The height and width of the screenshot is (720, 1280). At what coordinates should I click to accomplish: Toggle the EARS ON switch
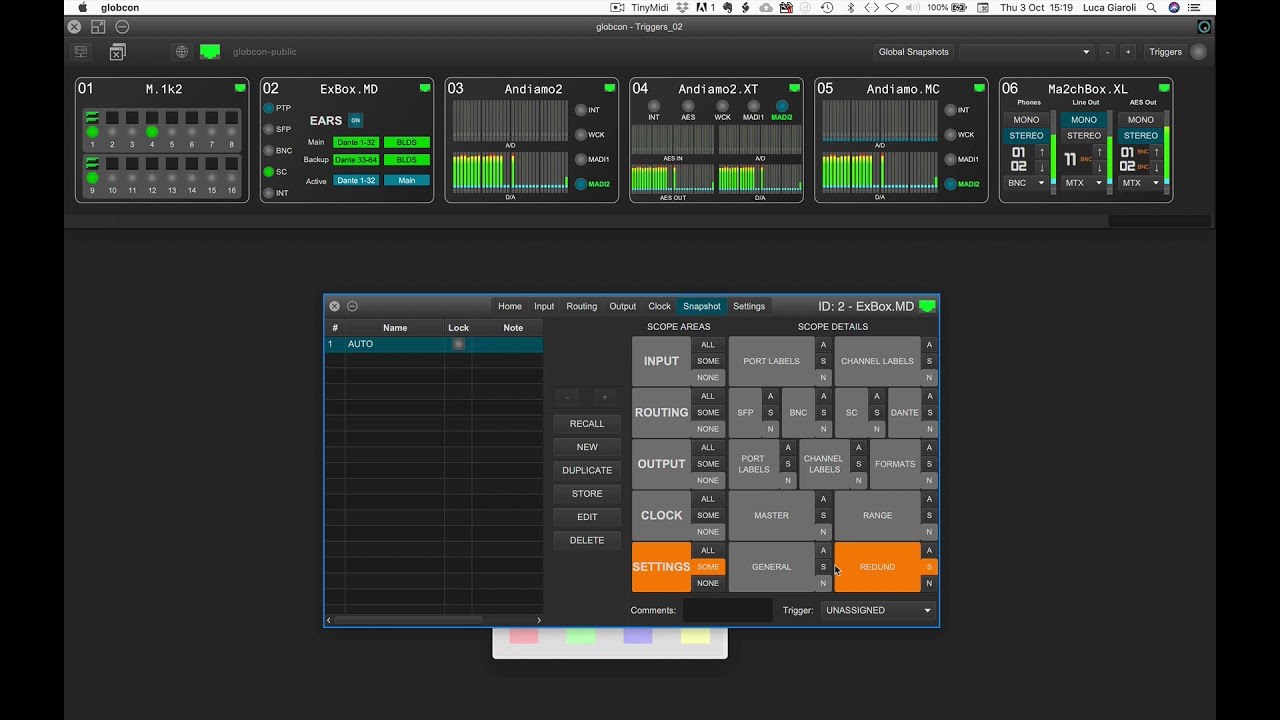point(355,120)
